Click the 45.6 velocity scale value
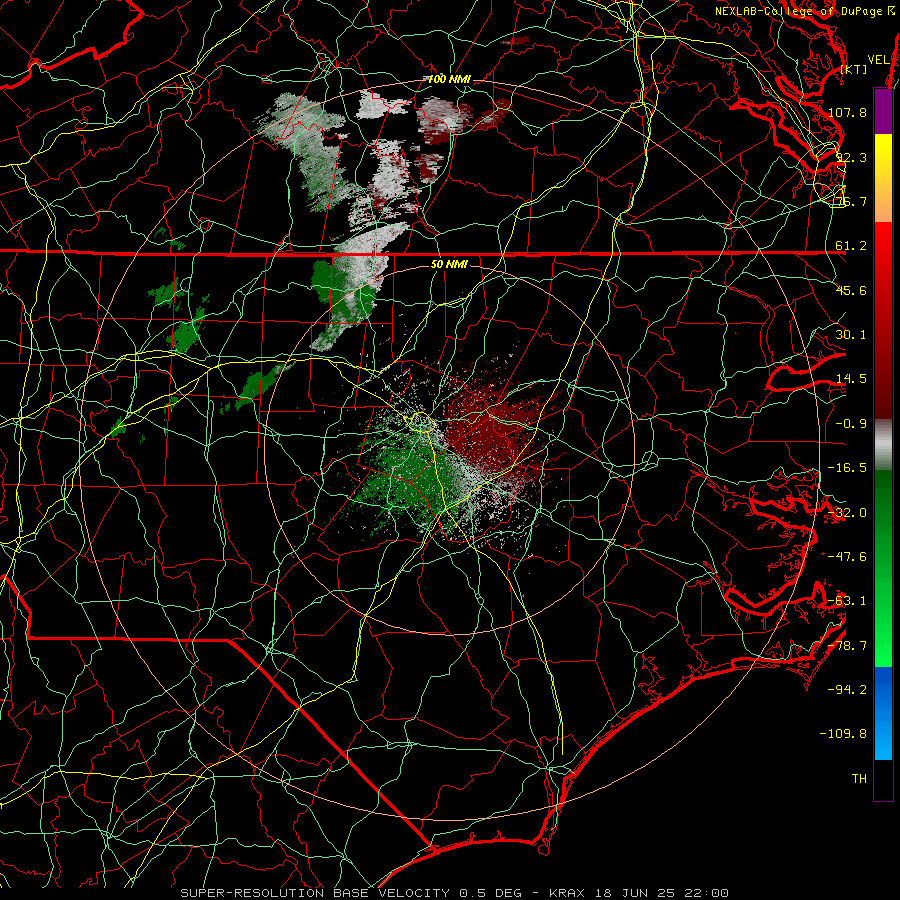Viewport: 900px width, 900px height. [851, 290]
